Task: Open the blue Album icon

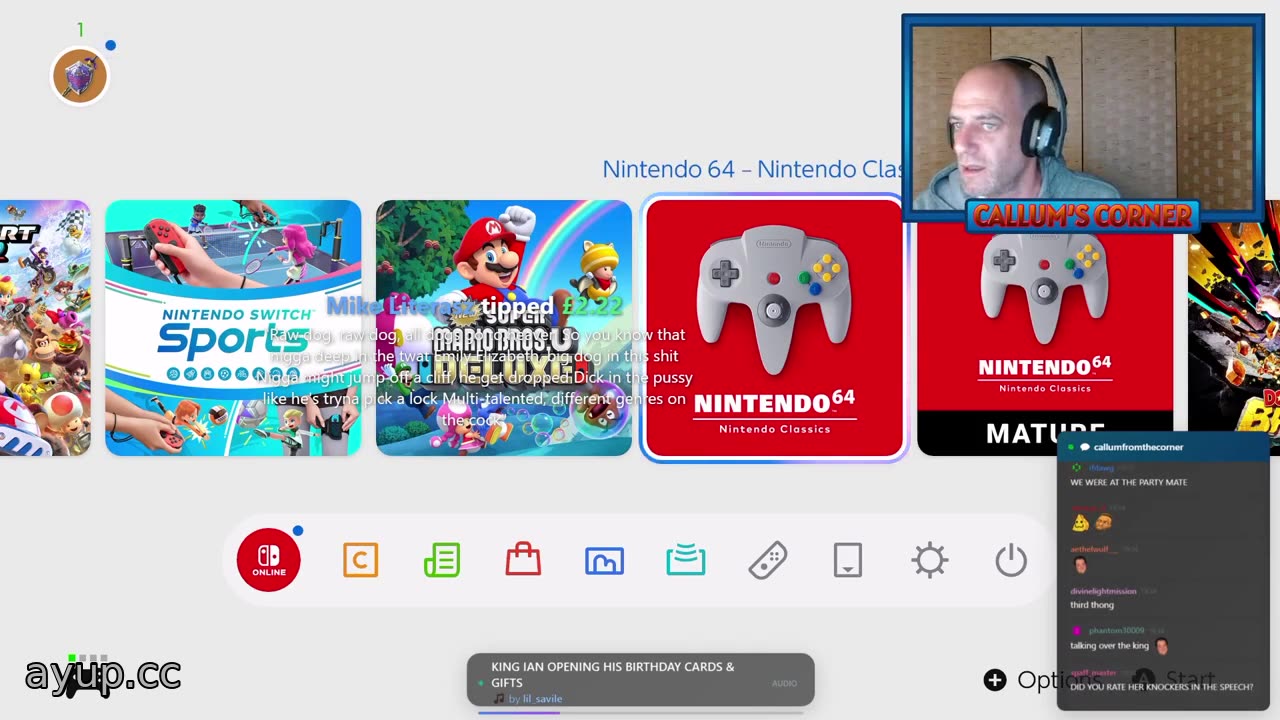Action: click(604, 560)
